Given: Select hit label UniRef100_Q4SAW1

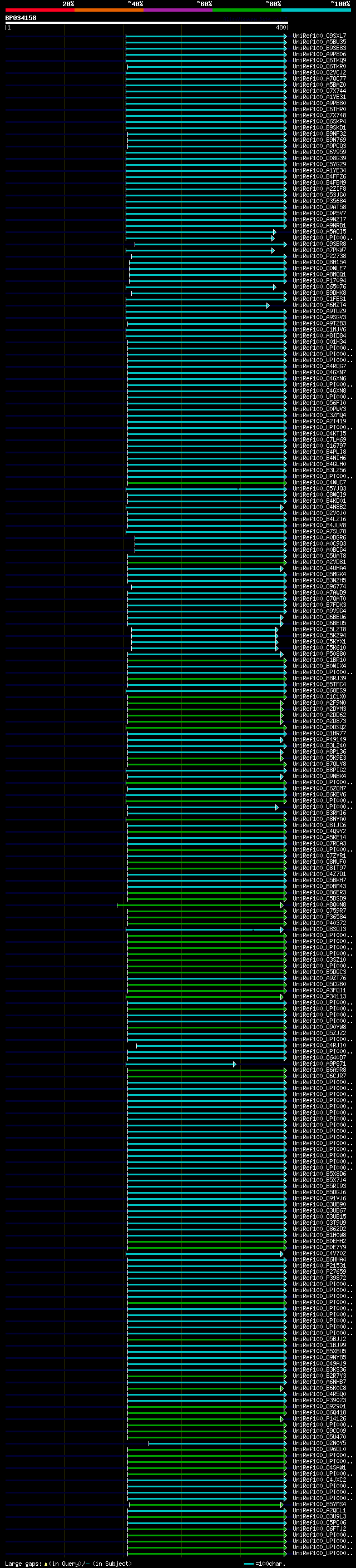Looking at the screenshot, I should point(319,1468).
